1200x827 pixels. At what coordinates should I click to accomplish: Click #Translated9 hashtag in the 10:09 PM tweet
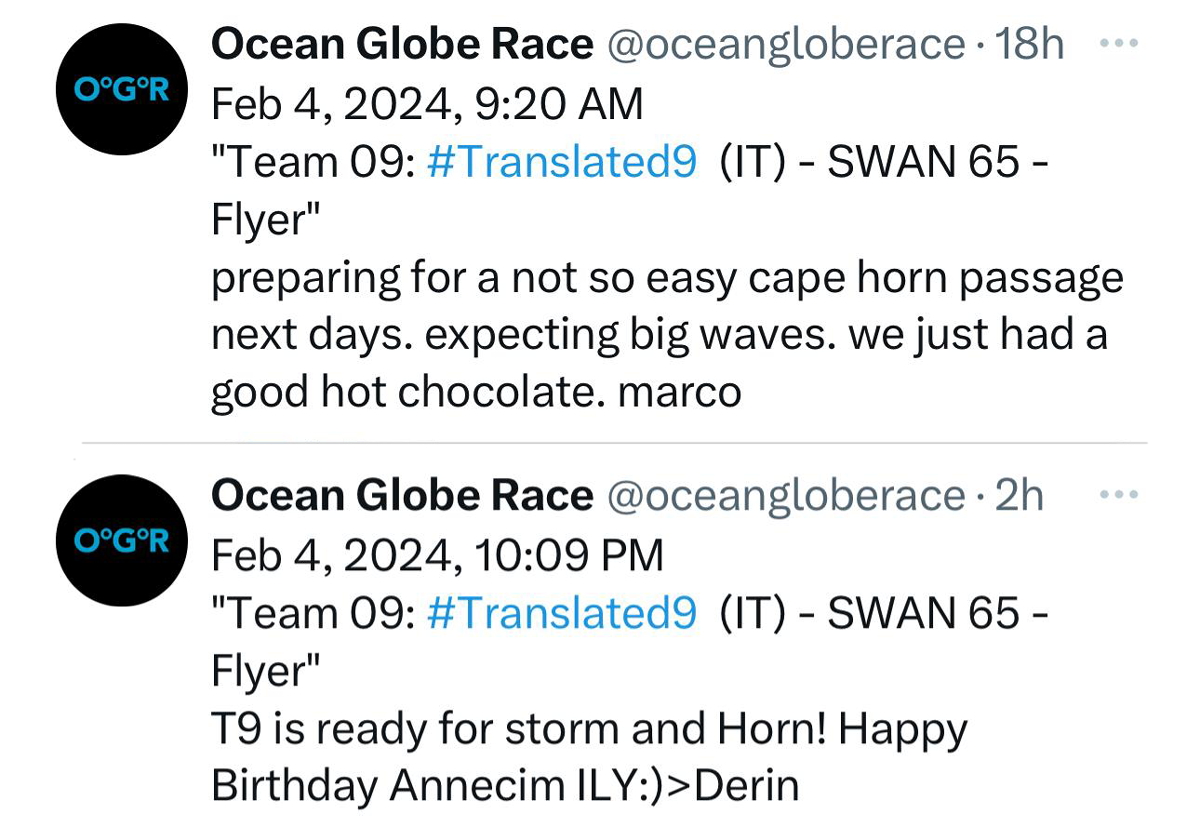(561, 613)
